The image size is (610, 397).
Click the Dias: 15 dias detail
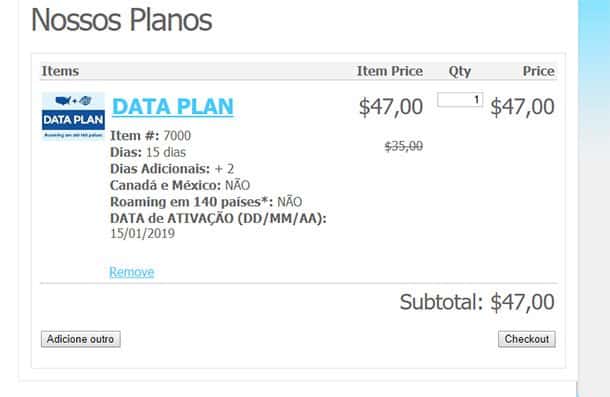[148, 152]
